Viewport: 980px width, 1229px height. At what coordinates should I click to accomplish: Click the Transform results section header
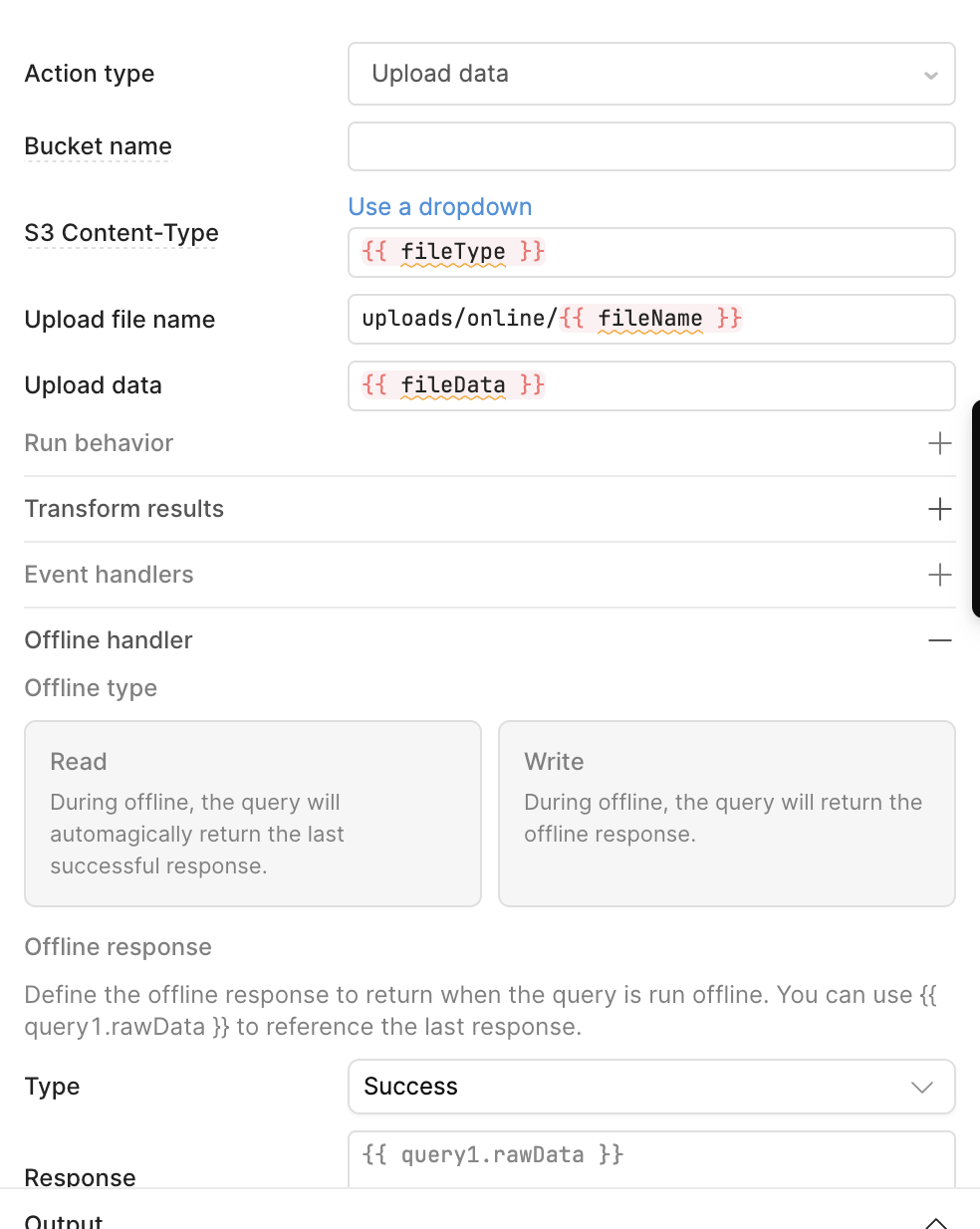tap(124, 509)
